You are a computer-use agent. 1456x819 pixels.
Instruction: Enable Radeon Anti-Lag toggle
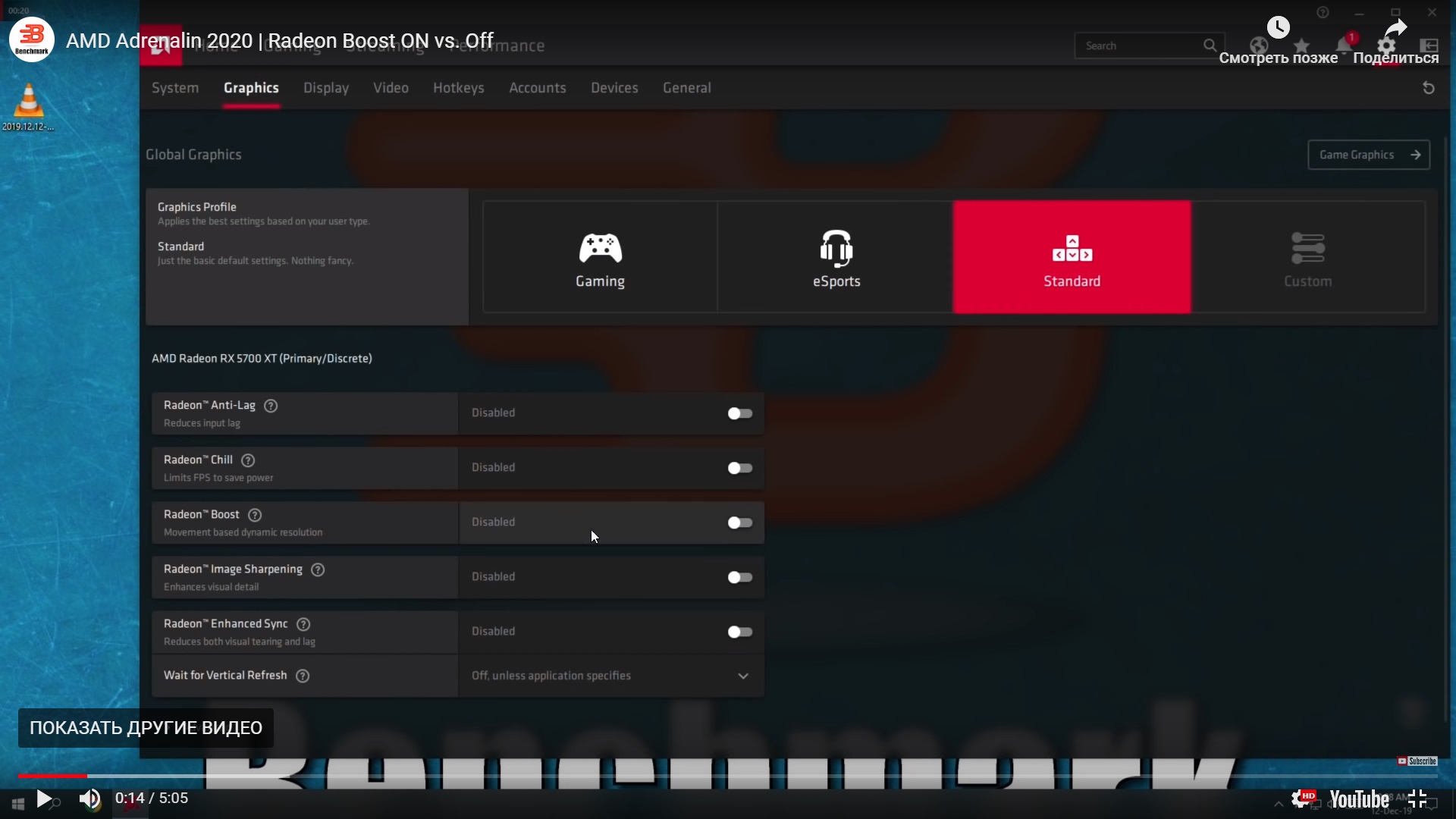pos(739,413)
